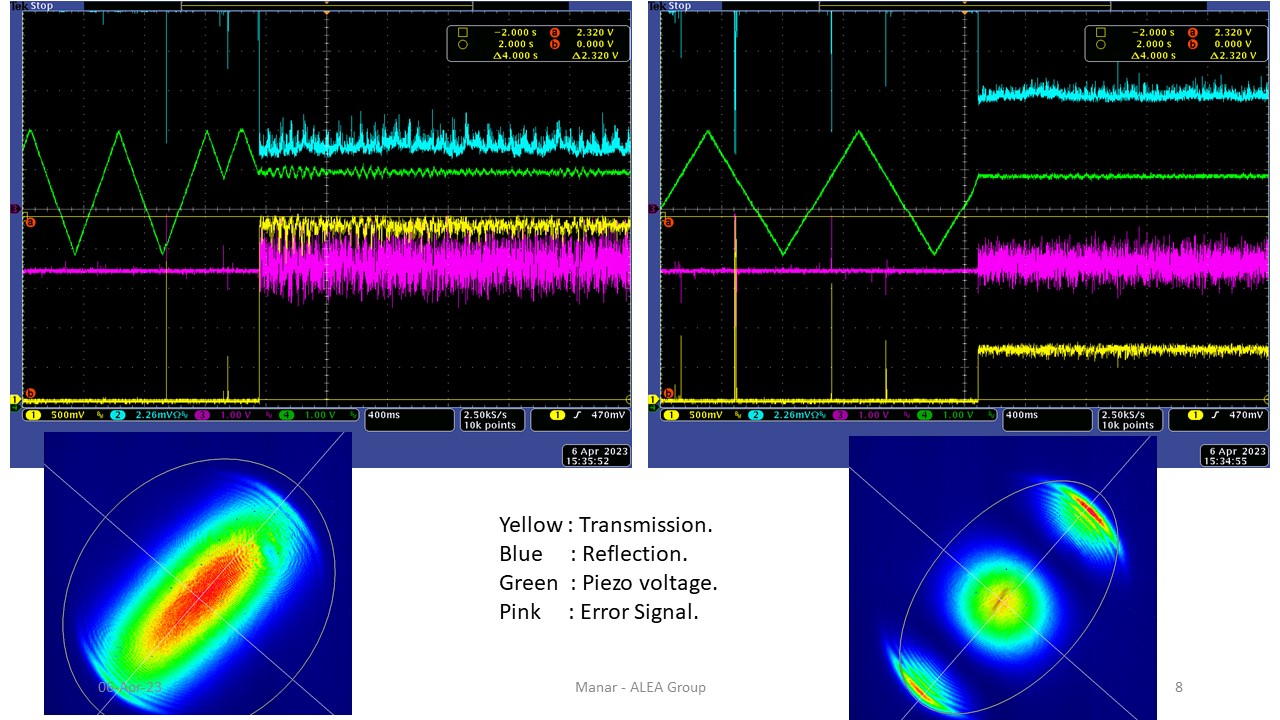Click channel 2 cyan badge on right oscilloscope
This screenshot has width=1280, height=720.
click(x=755, y=415)
